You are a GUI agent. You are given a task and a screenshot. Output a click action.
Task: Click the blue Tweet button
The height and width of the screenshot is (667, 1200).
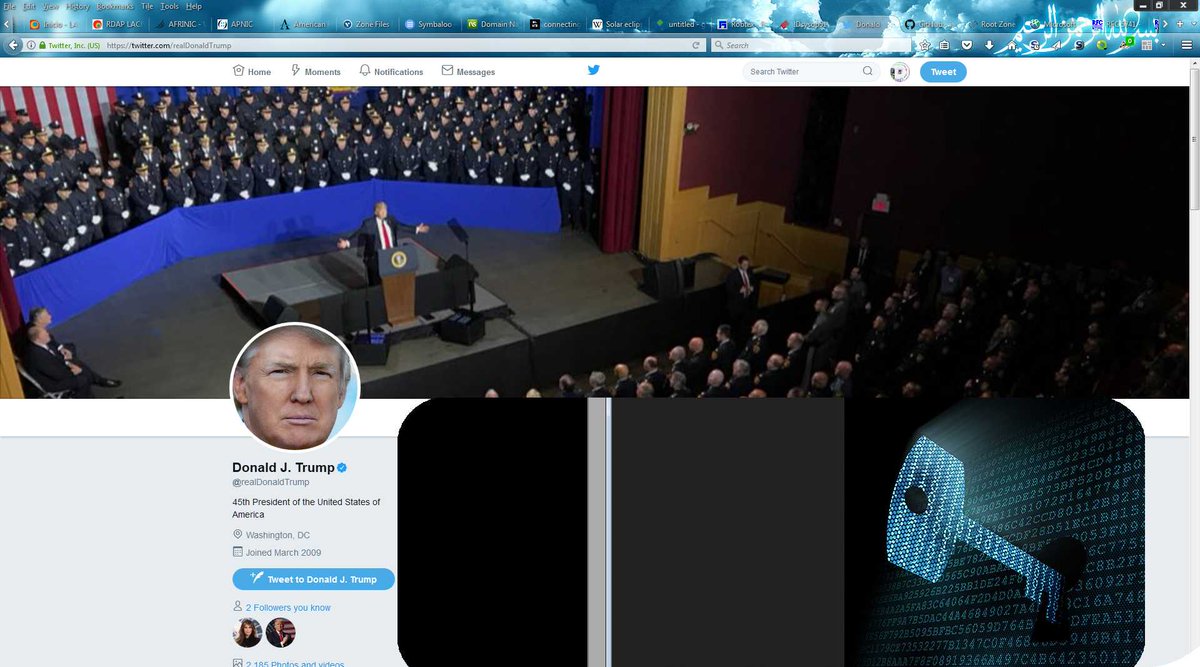pyautogui.click(x=943, y=72)
